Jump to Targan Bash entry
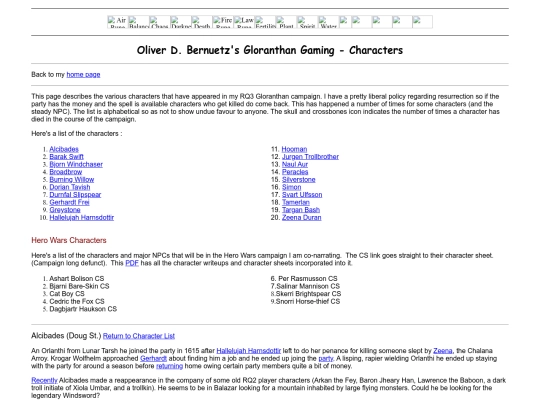Image resolution: width=540 pixels, height=405 pixels. pos(301,210)
